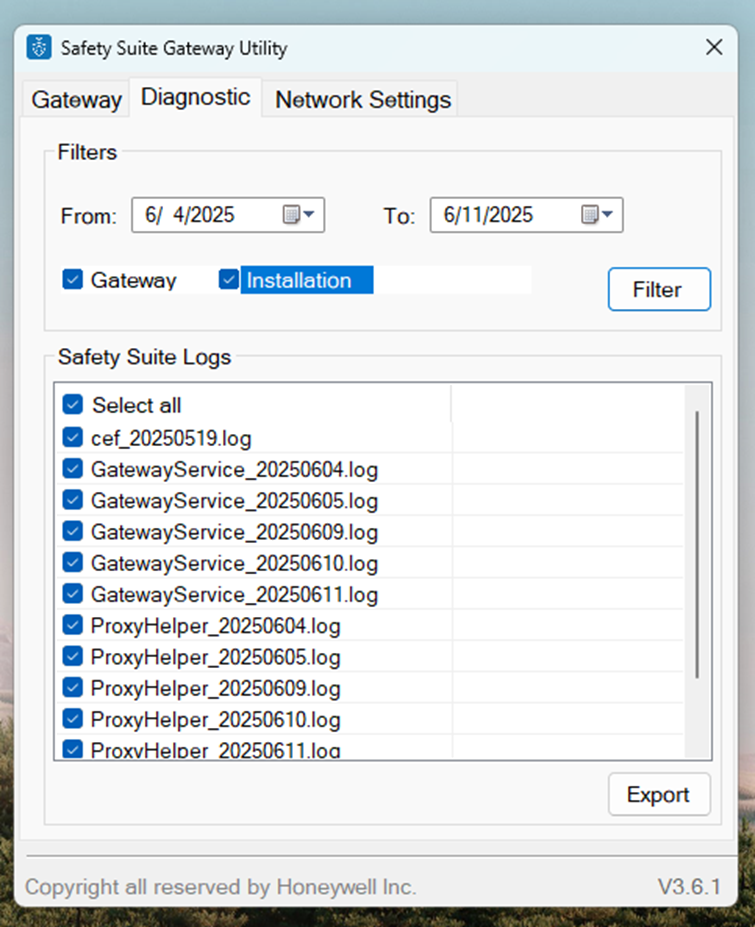Click the Gateway filter label text
Screen dimensions: 755x927
[134, 280]
